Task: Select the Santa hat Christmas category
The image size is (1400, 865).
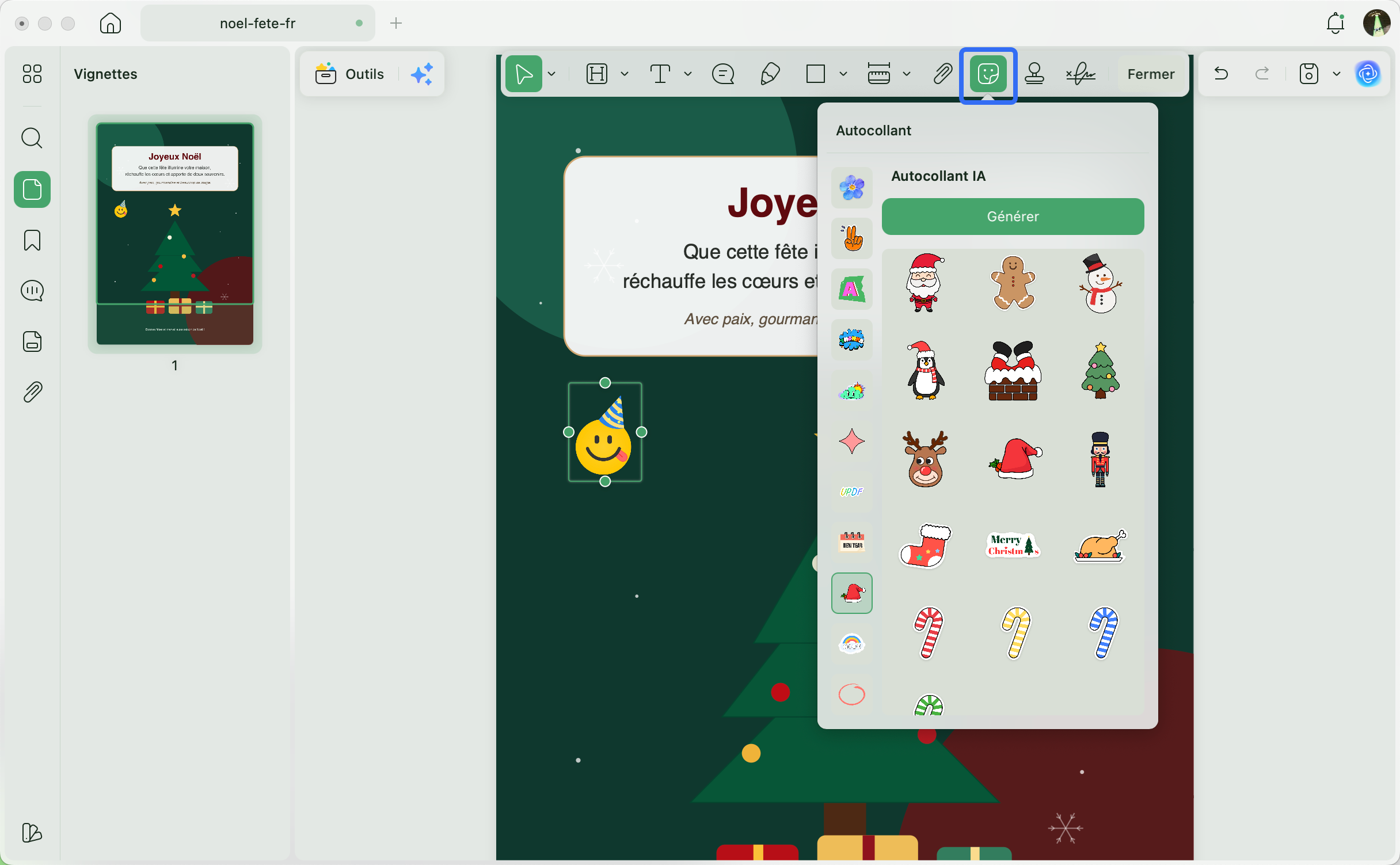Action: [851, 593]
